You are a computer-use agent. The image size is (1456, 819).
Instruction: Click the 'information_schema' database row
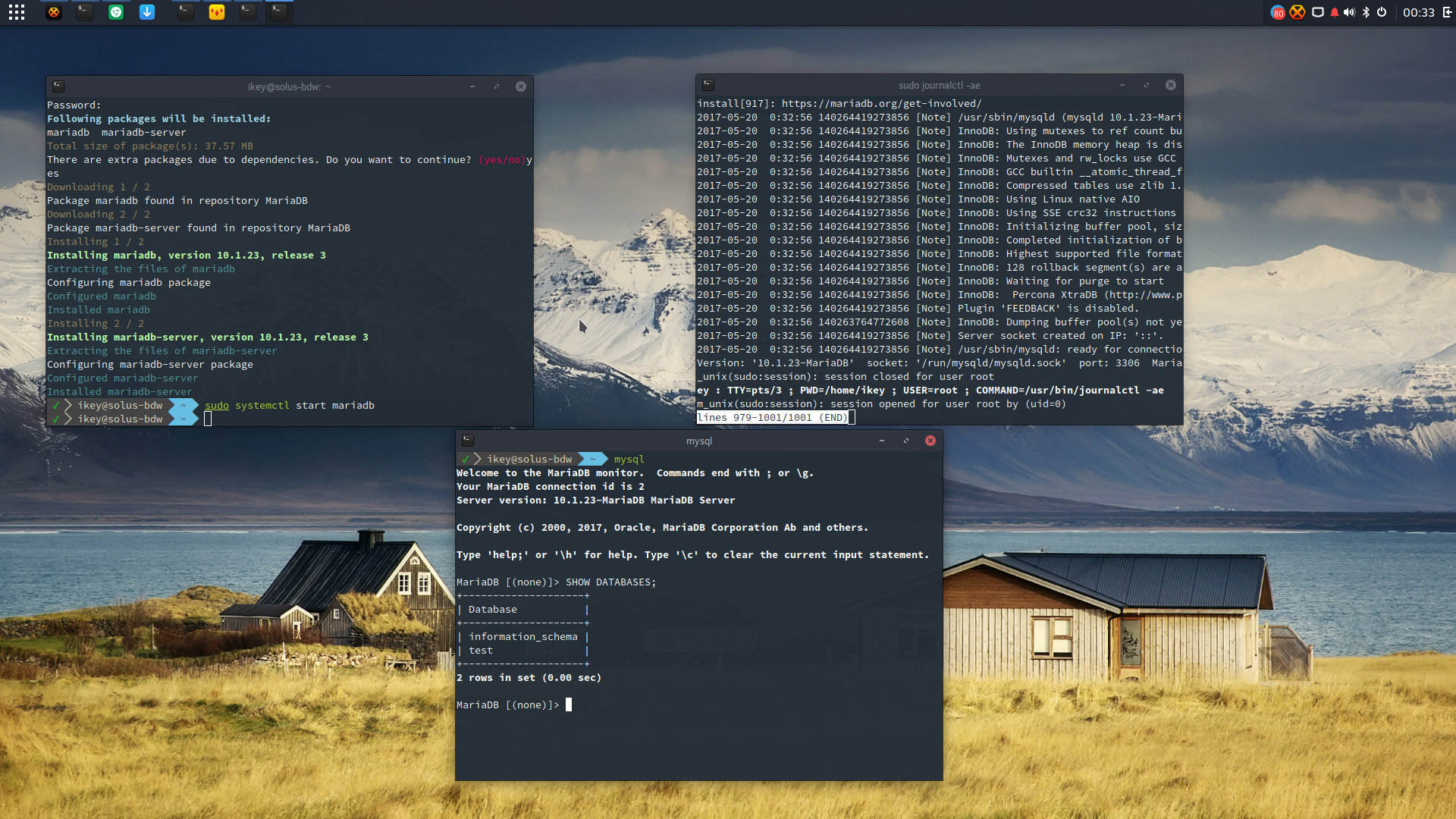[x=523, y=637]
